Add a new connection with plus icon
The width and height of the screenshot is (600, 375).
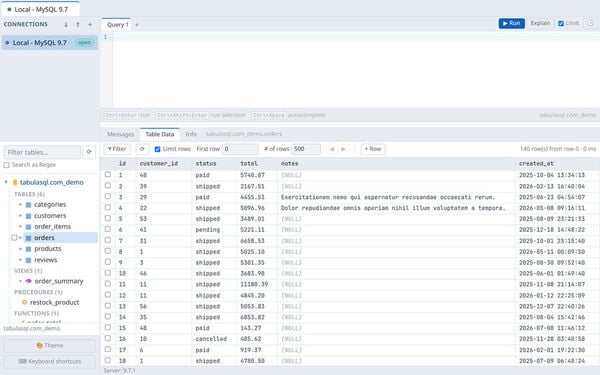(90, 24)
